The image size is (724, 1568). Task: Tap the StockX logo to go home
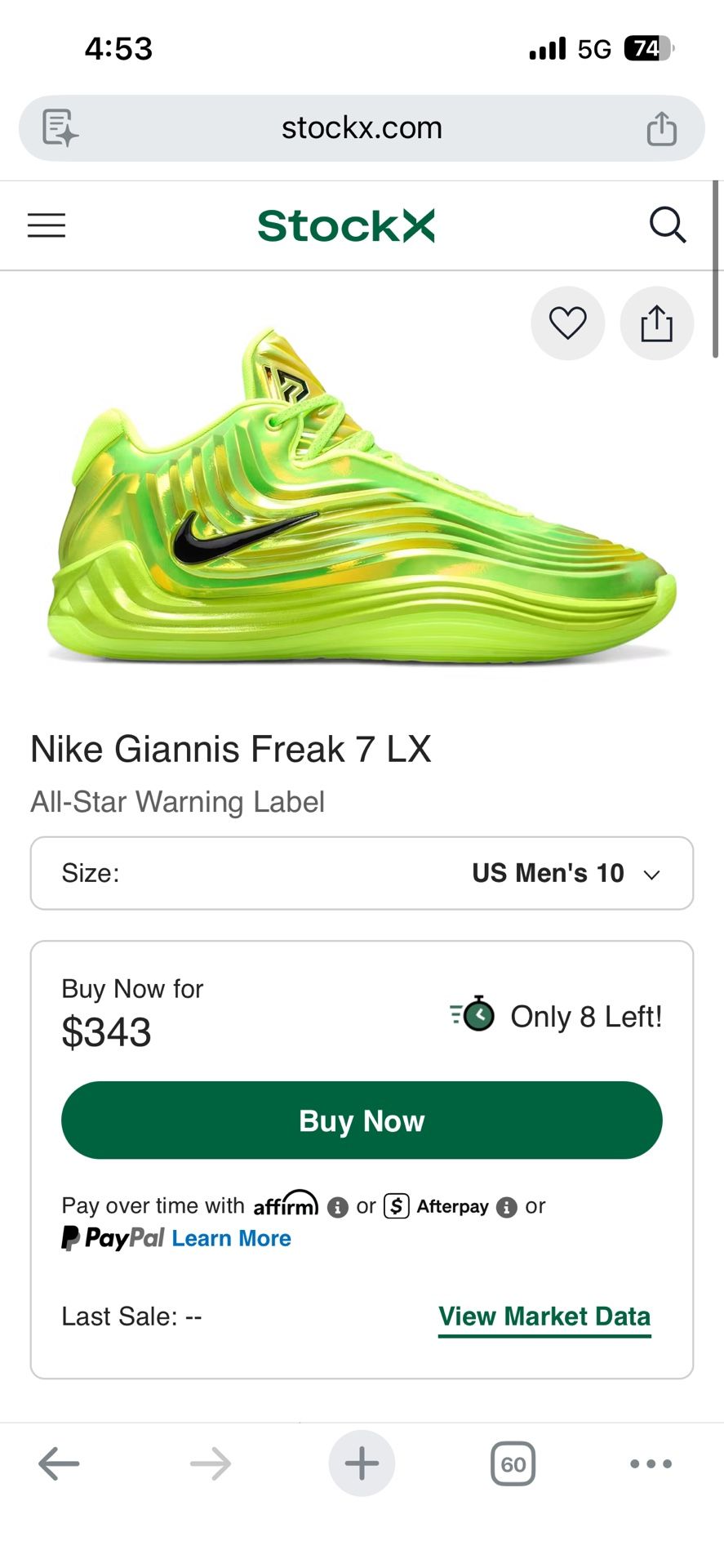coord(346,225)
